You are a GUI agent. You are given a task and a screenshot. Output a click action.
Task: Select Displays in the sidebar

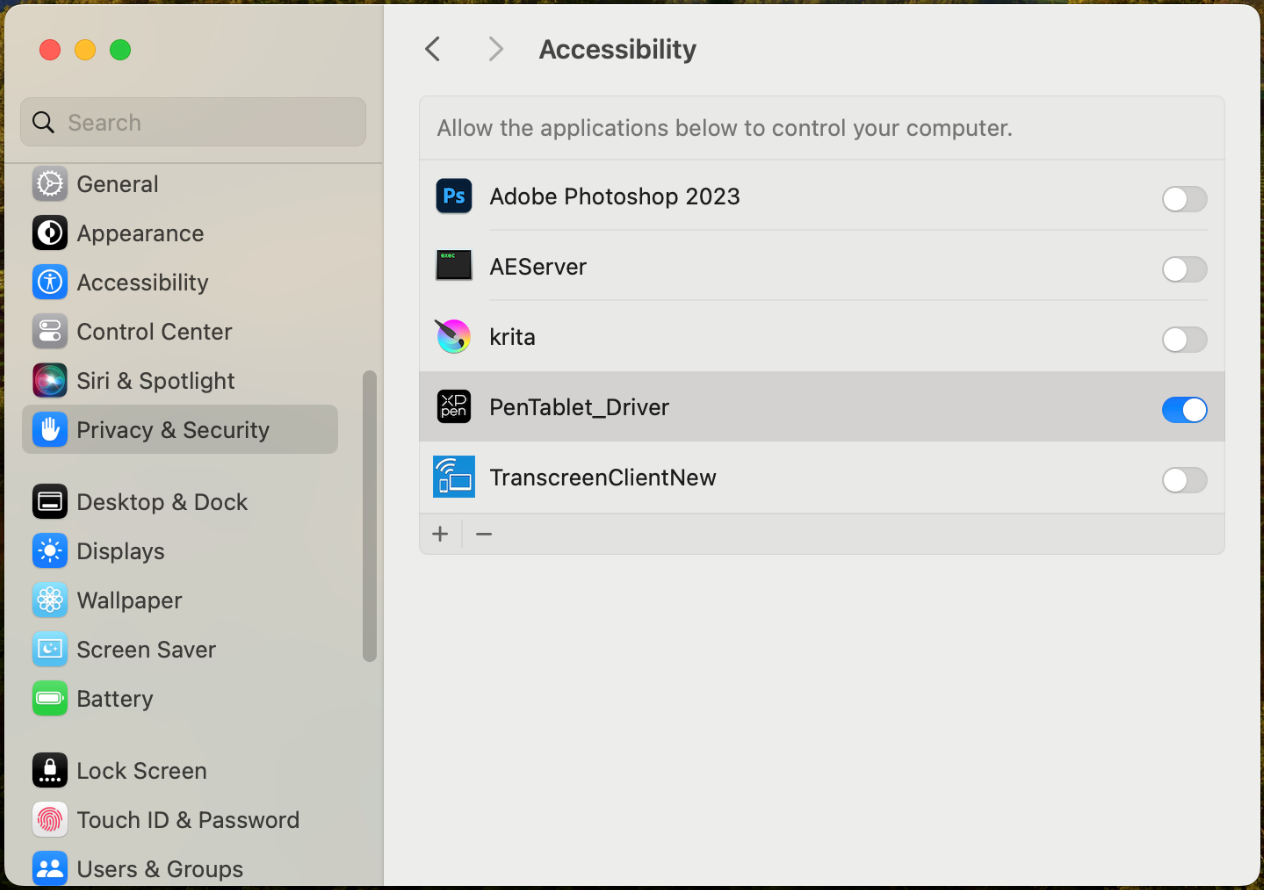120,551
